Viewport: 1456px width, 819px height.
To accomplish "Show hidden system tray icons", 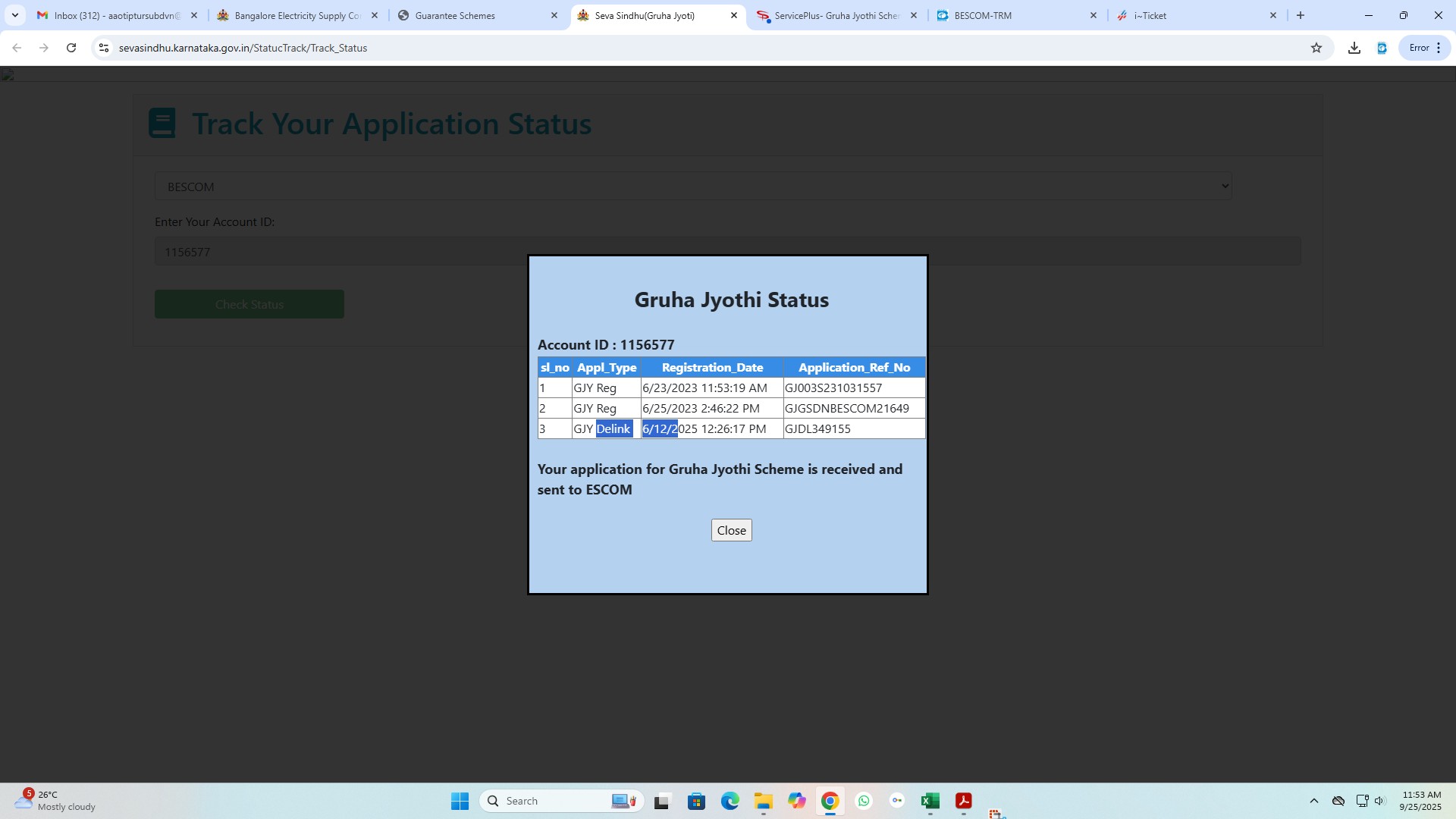I will [1313, 801].
